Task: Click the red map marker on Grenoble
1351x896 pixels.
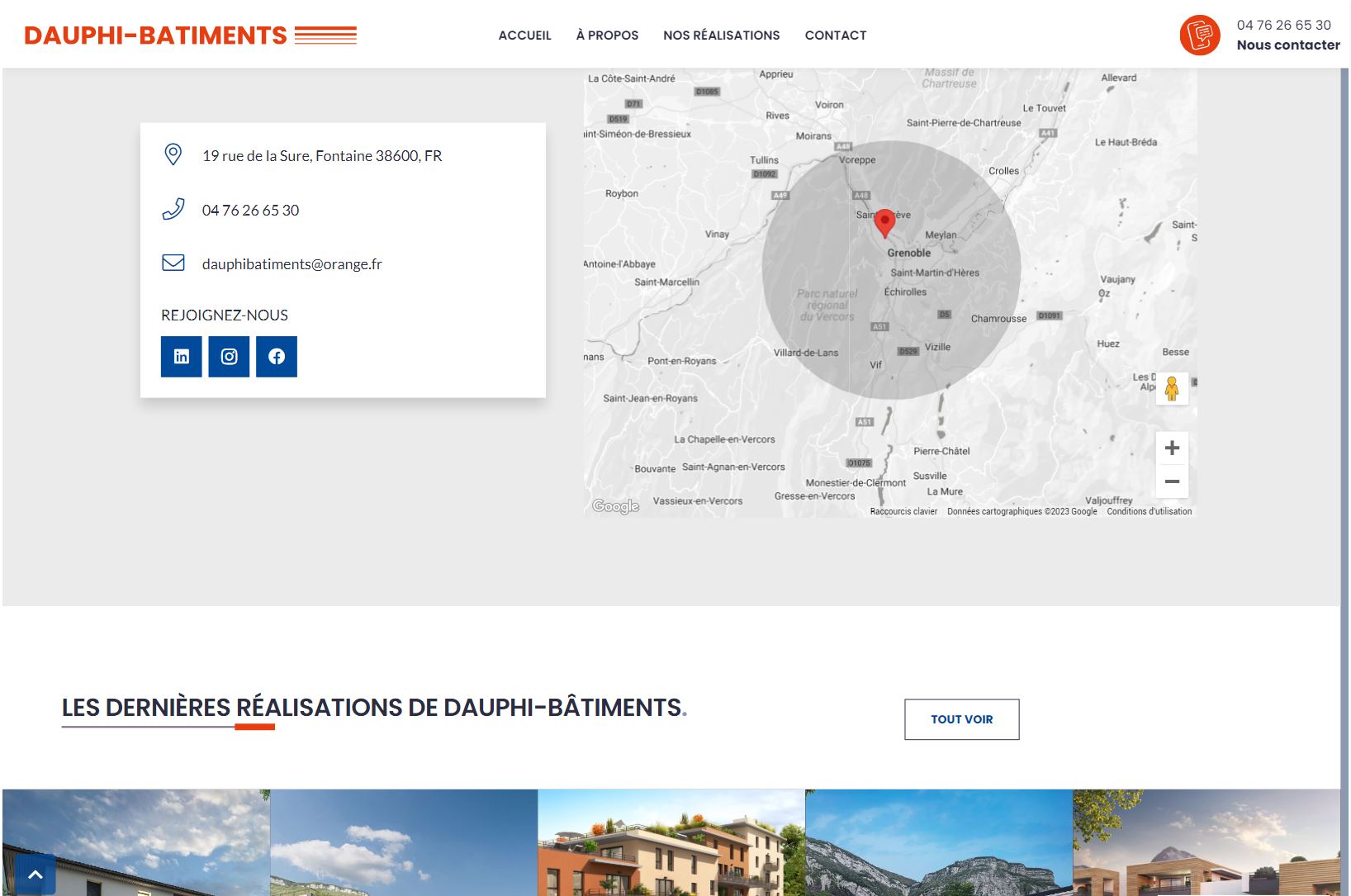Action: pyautogui.click(x=884, y=223)
